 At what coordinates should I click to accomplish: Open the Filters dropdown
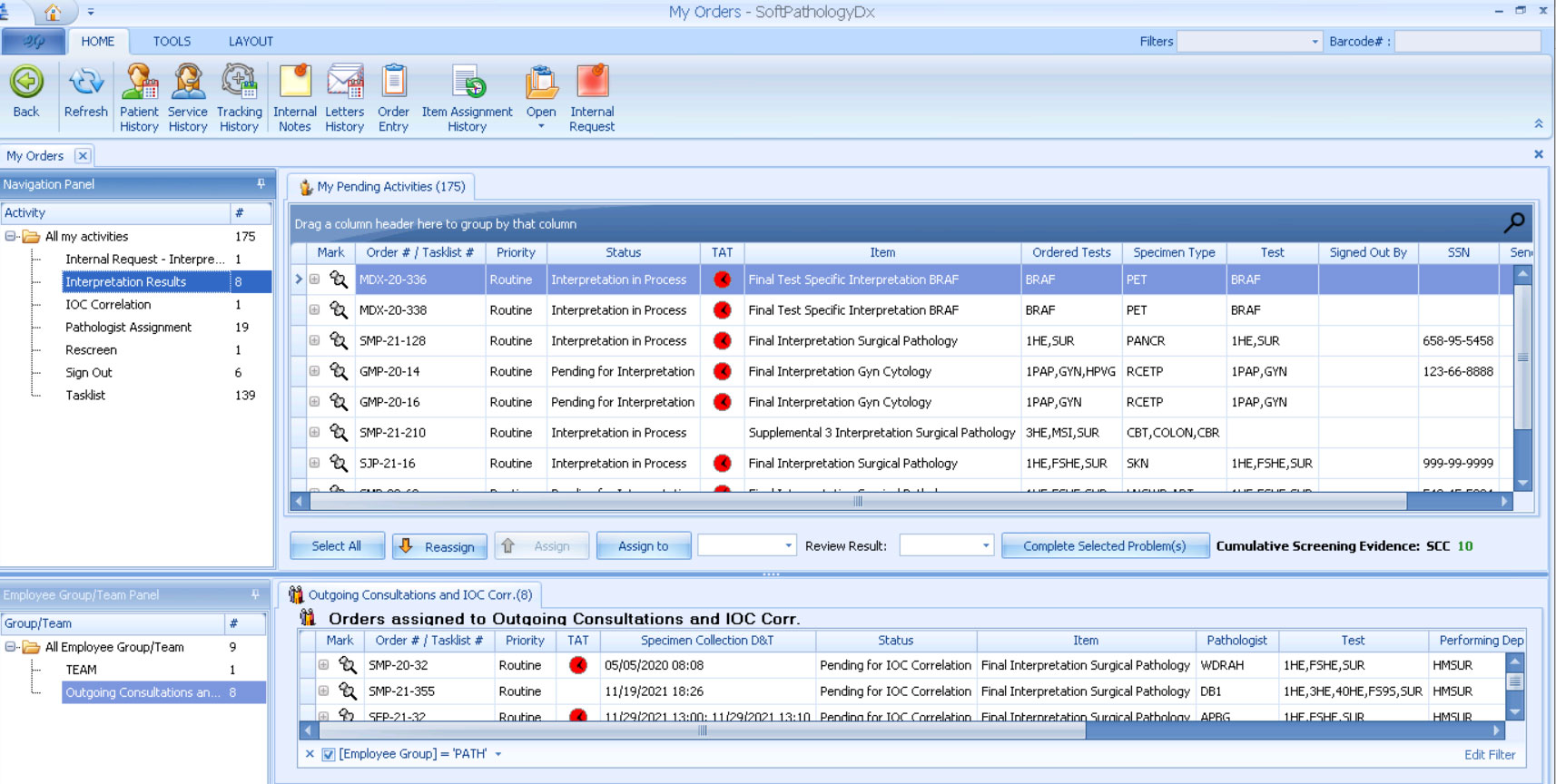tap(1315, 42)
